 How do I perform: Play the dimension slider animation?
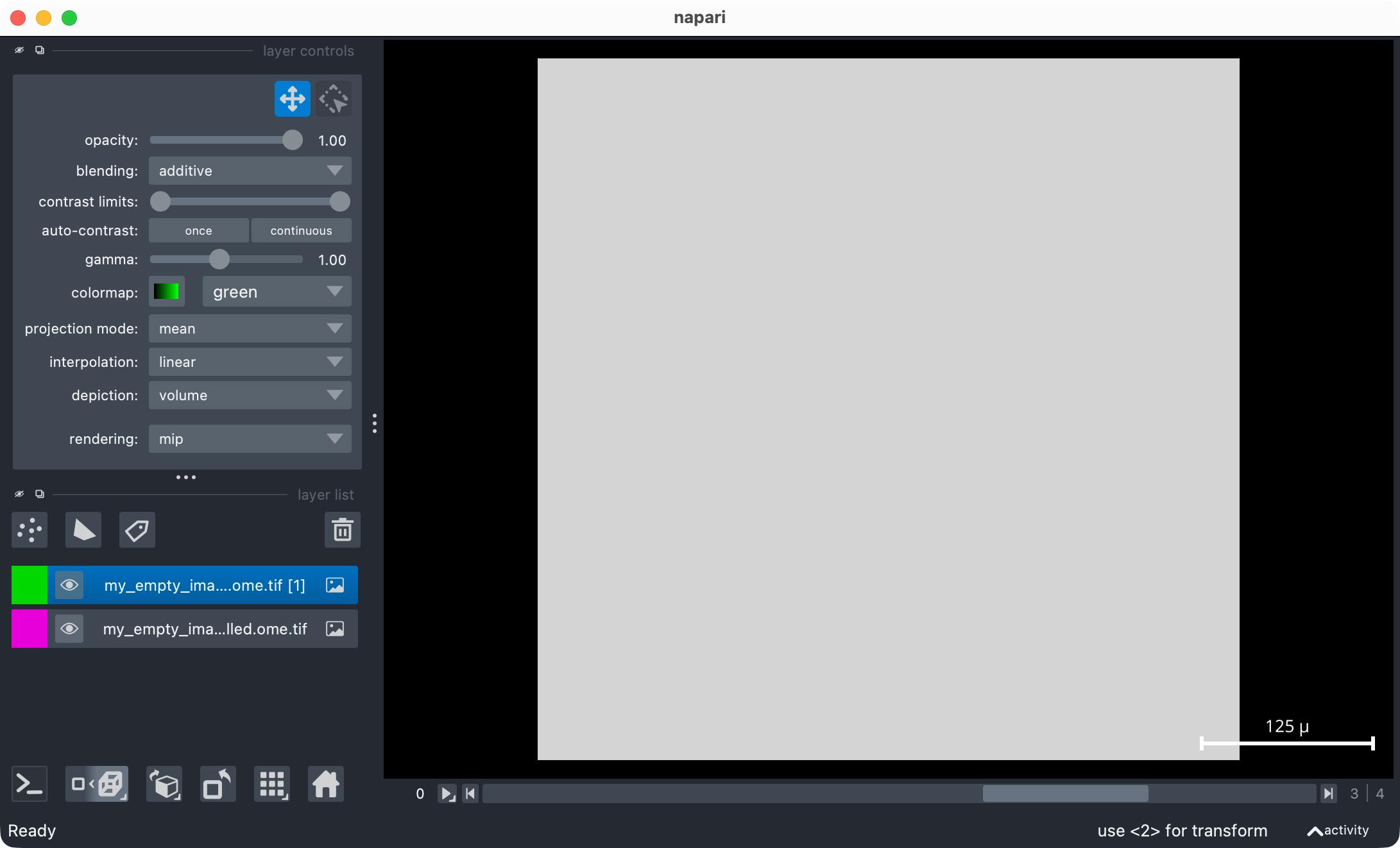pyautogui.click(x=447, y=793)
